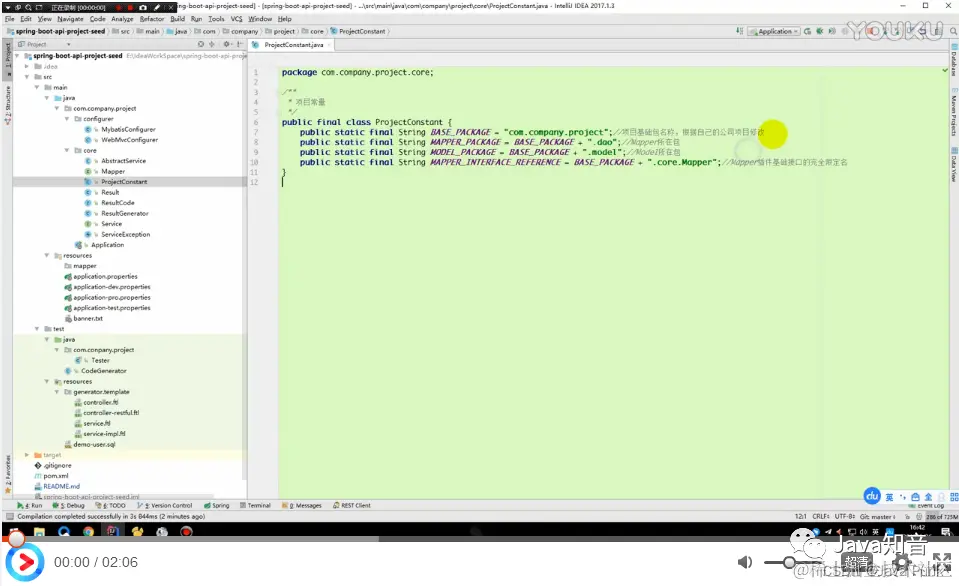The width and height of the screenshot is (959, 586).
Task: Collapse the test folder node
Action: 37,329
